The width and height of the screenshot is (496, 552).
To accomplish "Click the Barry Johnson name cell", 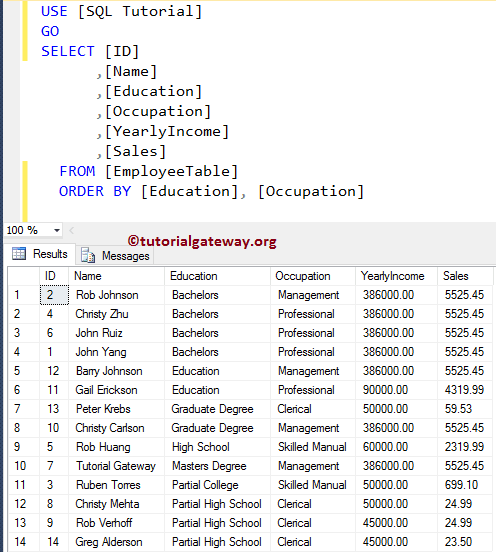I will pyautogui.click(x=117, y=371).
